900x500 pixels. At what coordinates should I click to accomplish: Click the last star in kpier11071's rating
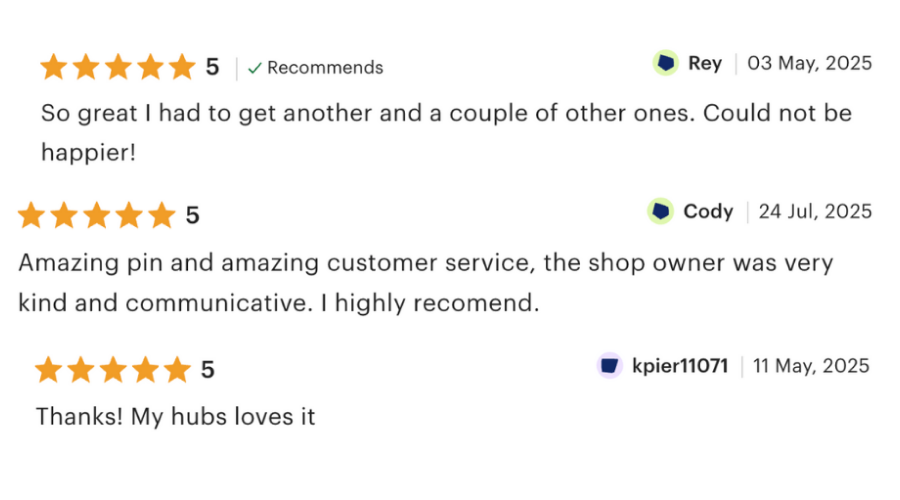coord(177,370)
